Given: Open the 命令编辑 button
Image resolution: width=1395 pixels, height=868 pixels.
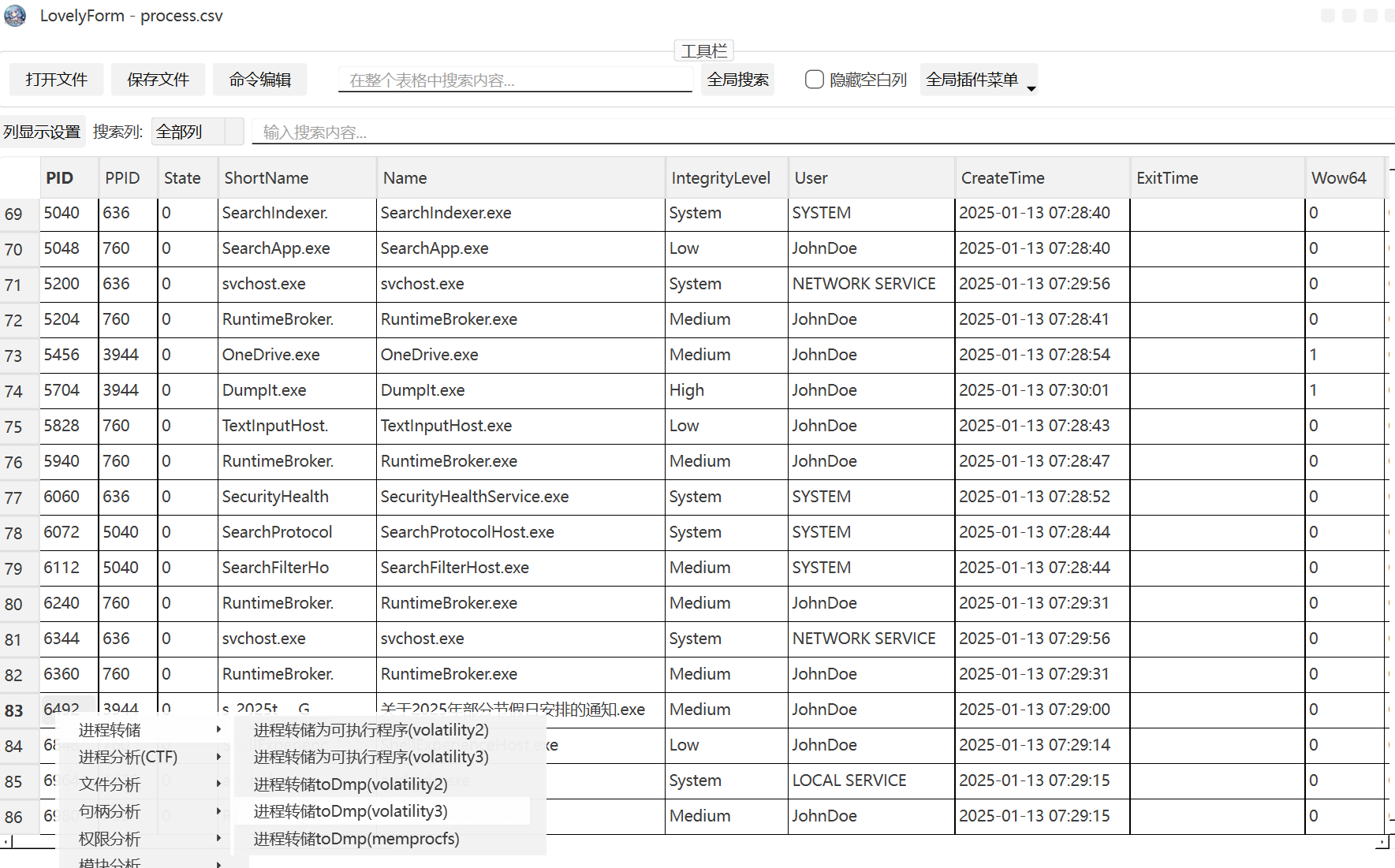Looking at the screenshot, I should (259, 80).
